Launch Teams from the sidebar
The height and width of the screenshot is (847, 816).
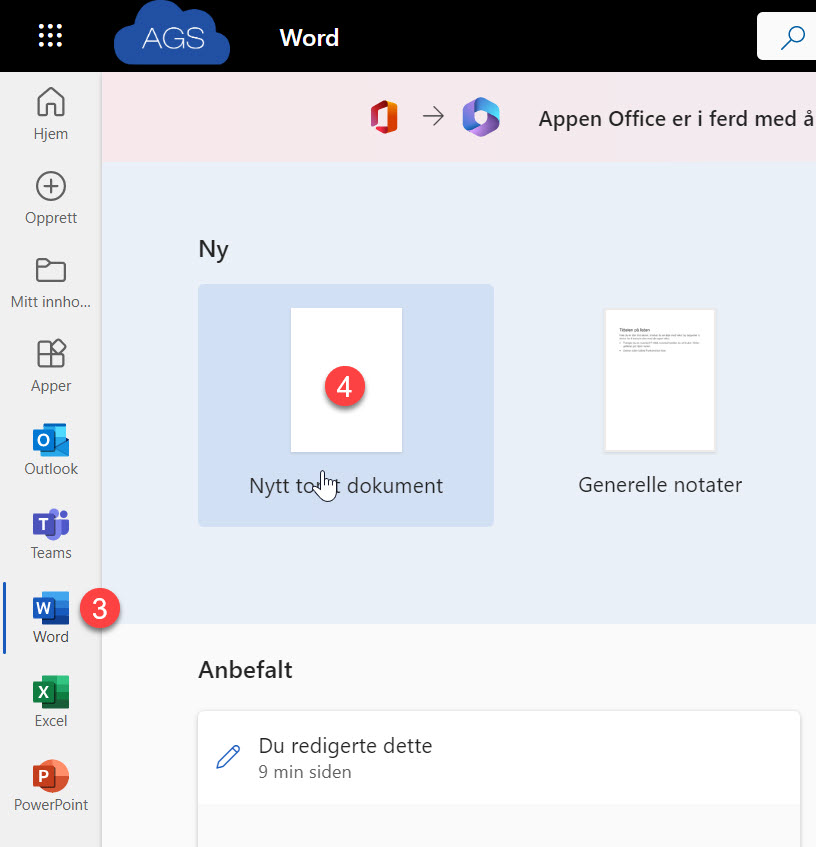[51, 533]
